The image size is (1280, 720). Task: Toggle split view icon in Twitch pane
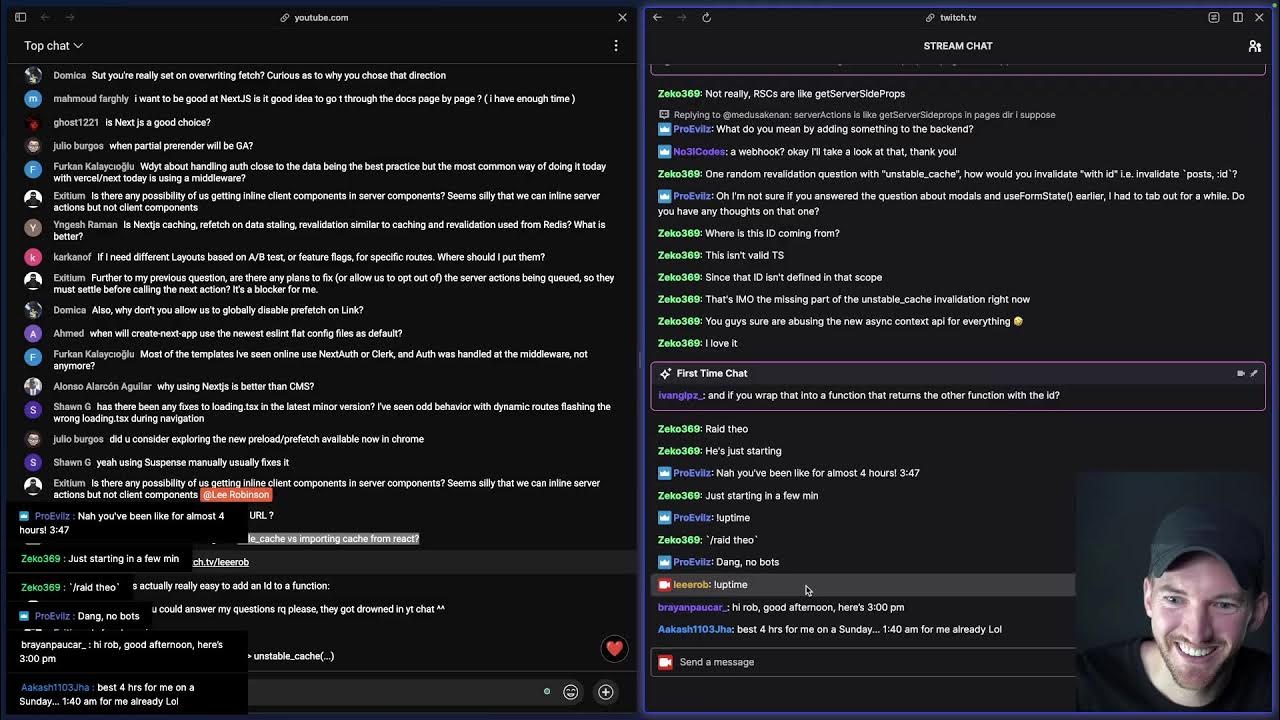point(1238,17)
